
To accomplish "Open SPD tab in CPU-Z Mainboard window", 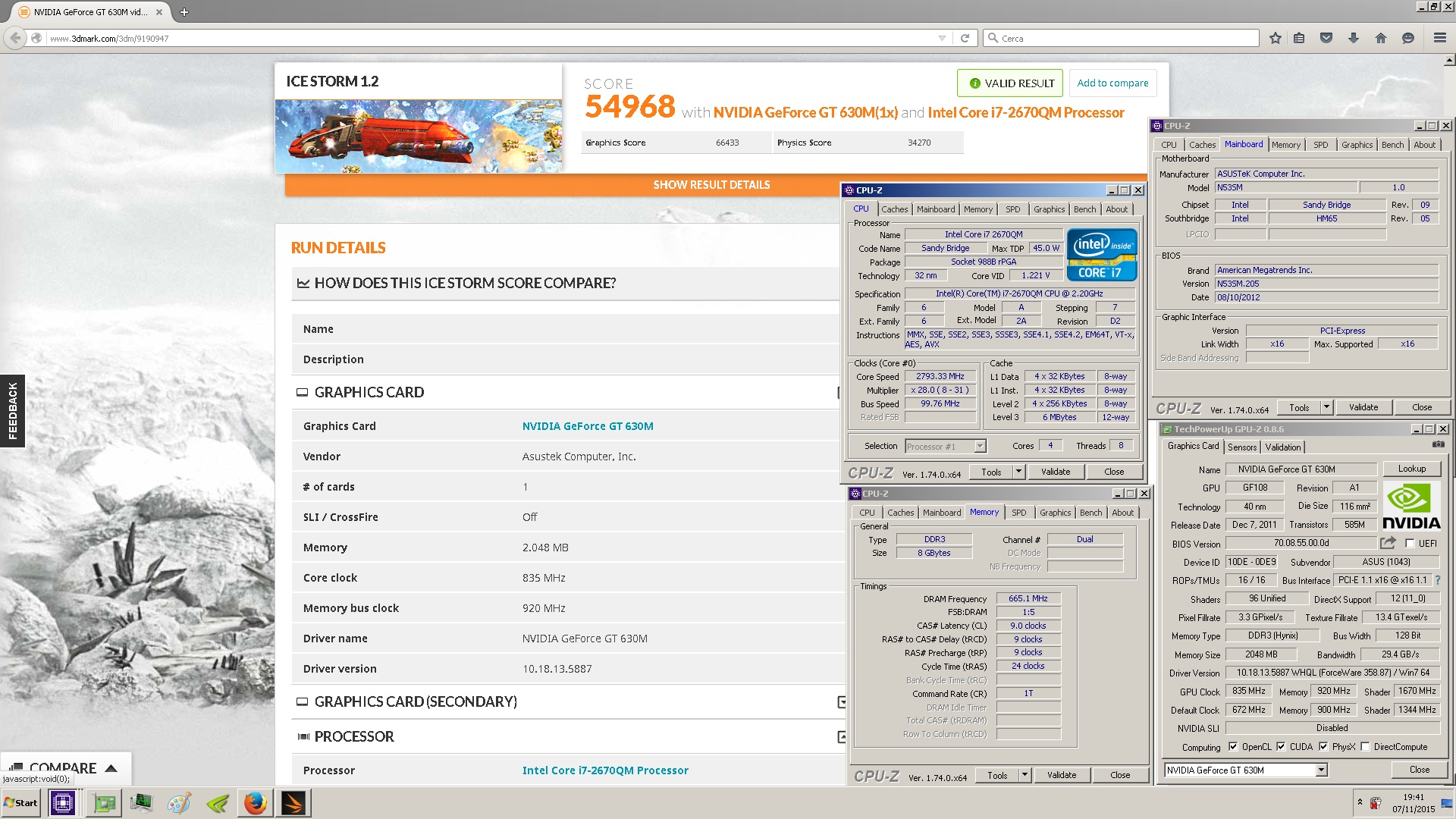I will click(x=1321, y=145).
